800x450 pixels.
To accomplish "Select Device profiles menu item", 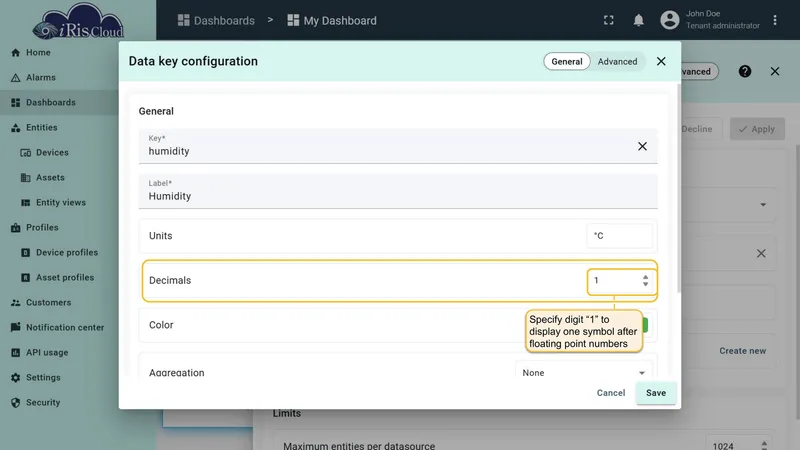I will coord(67,253).
